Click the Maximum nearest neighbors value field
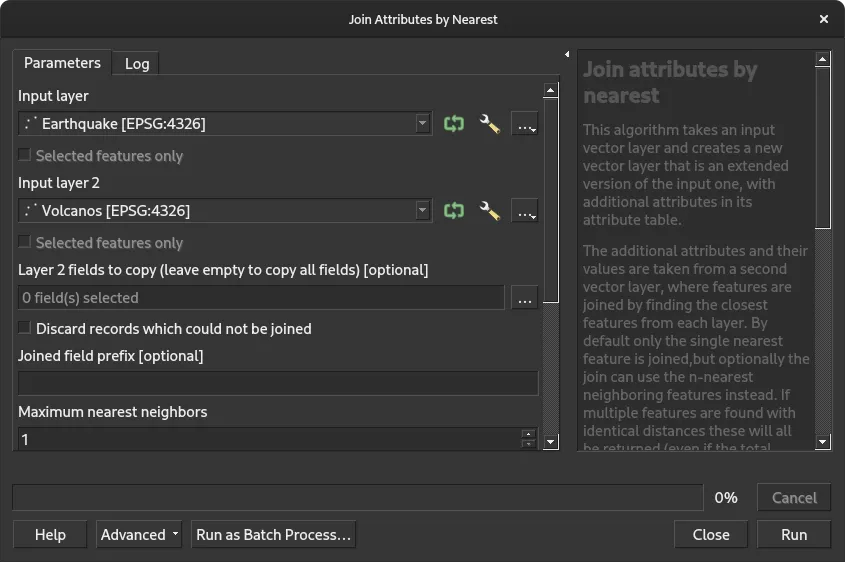Viewport: 845px width, 562px height. coord(269,440)
